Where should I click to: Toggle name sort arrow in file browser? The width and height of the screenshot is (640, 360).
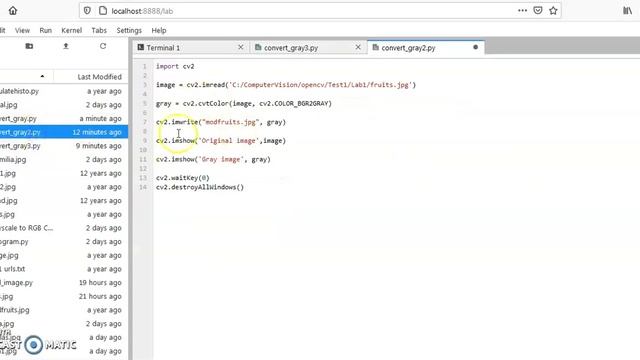(x=42, y=76)
